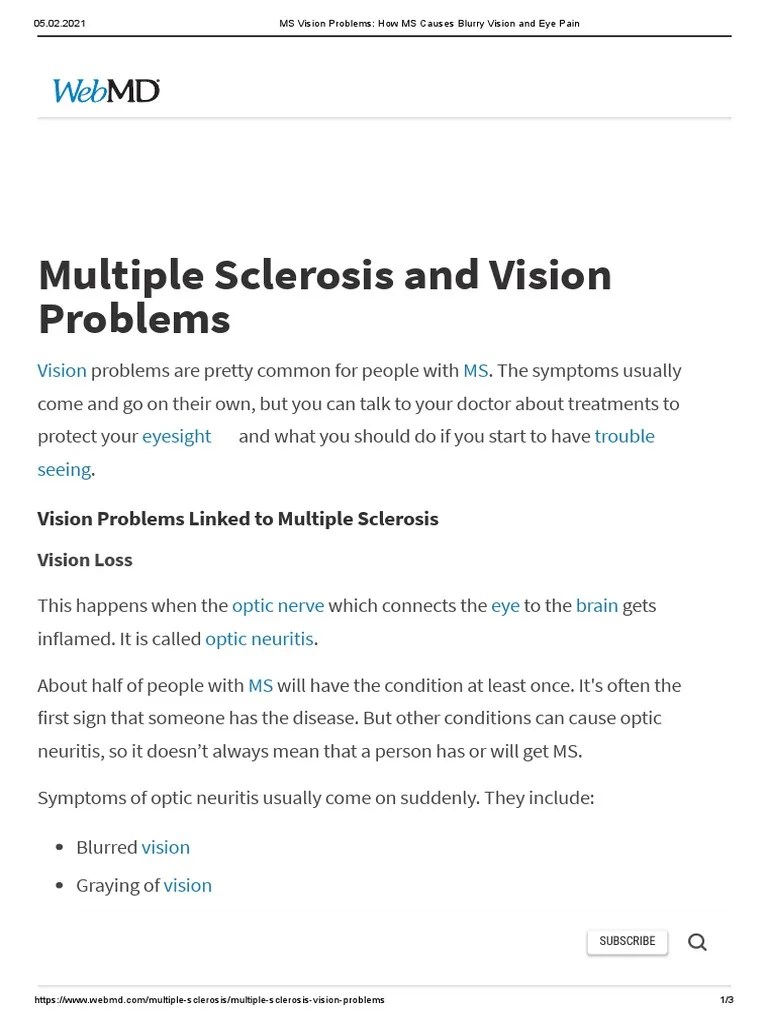Click the MS link in 'About half of people'
Viewport: 768px width, 1024px height.
(260, 685)
